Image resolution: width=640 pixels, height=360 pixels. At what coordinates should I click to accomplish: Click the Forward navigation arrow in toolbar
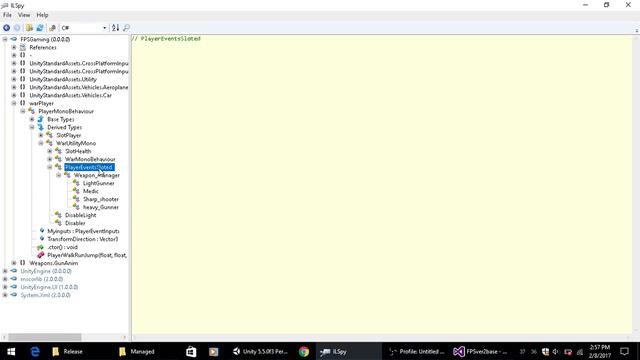[x=17, y=28]
